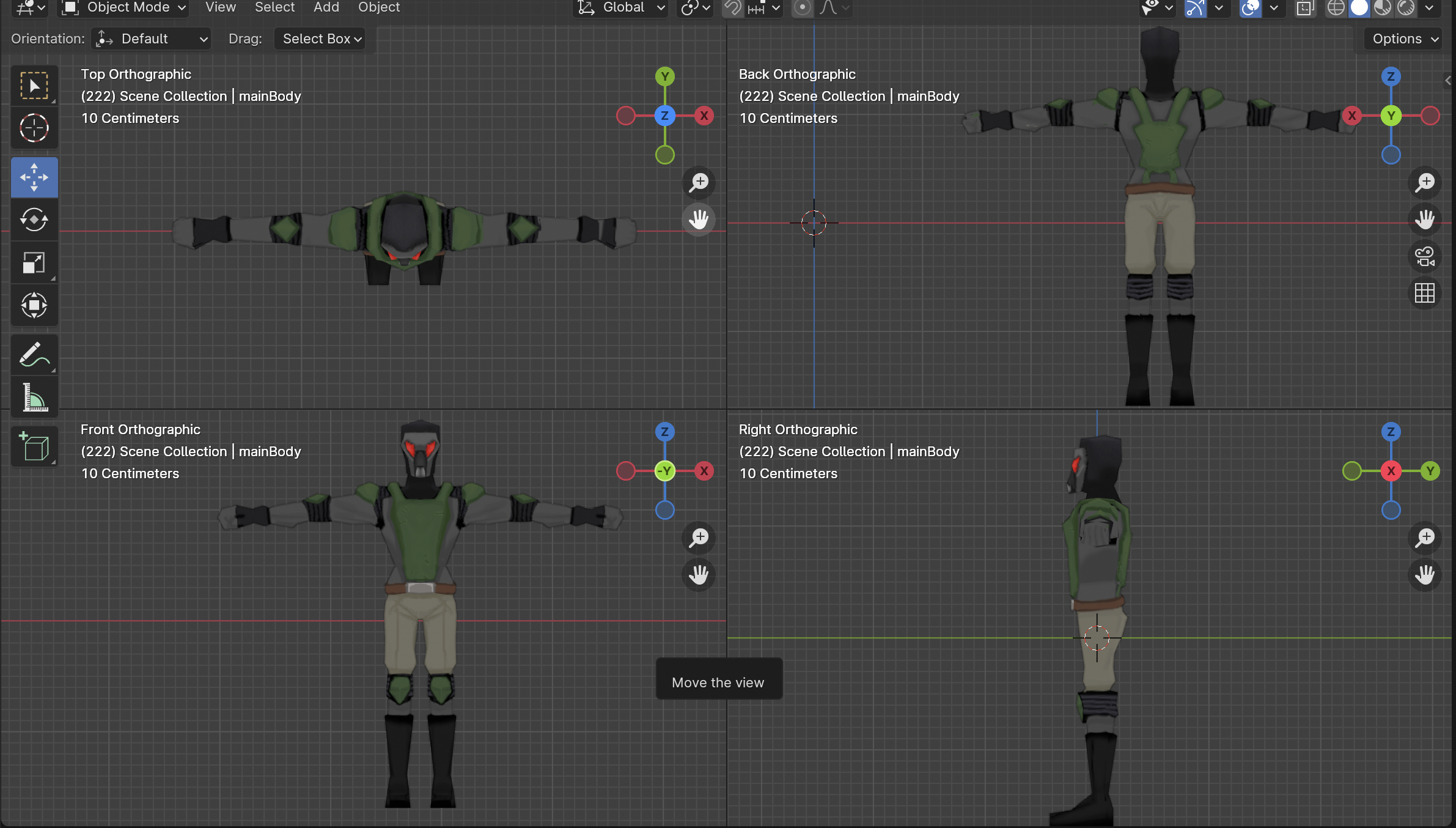Viewport: 1456px width, 828px height.
Task: Click blue Z axis in Right view gizmo
Action: tap(1391, 432)
